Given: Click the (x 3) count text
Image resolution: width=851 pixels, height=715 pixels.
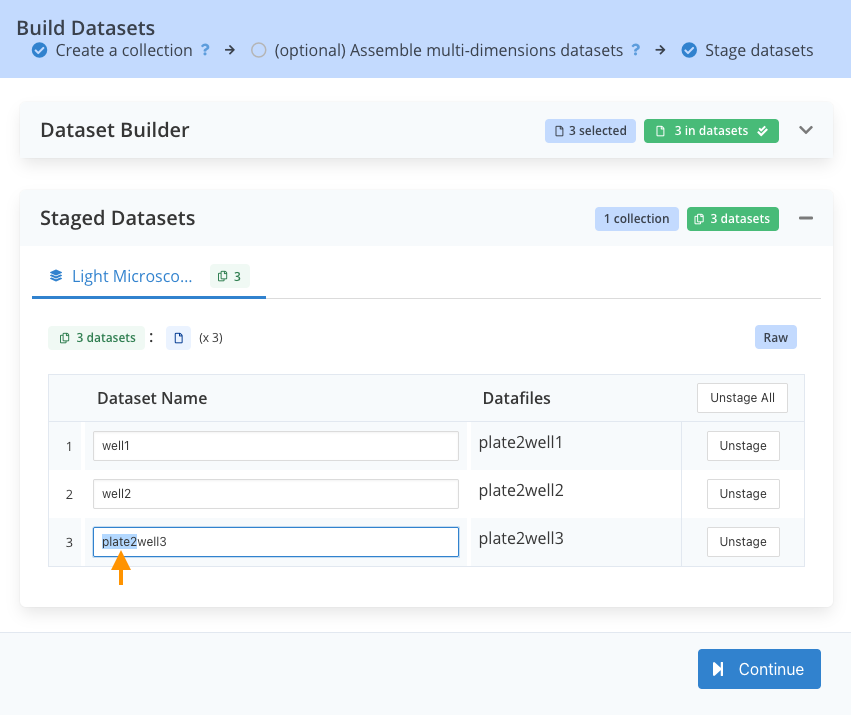Looking at the screenshot, I should (211, 338).
